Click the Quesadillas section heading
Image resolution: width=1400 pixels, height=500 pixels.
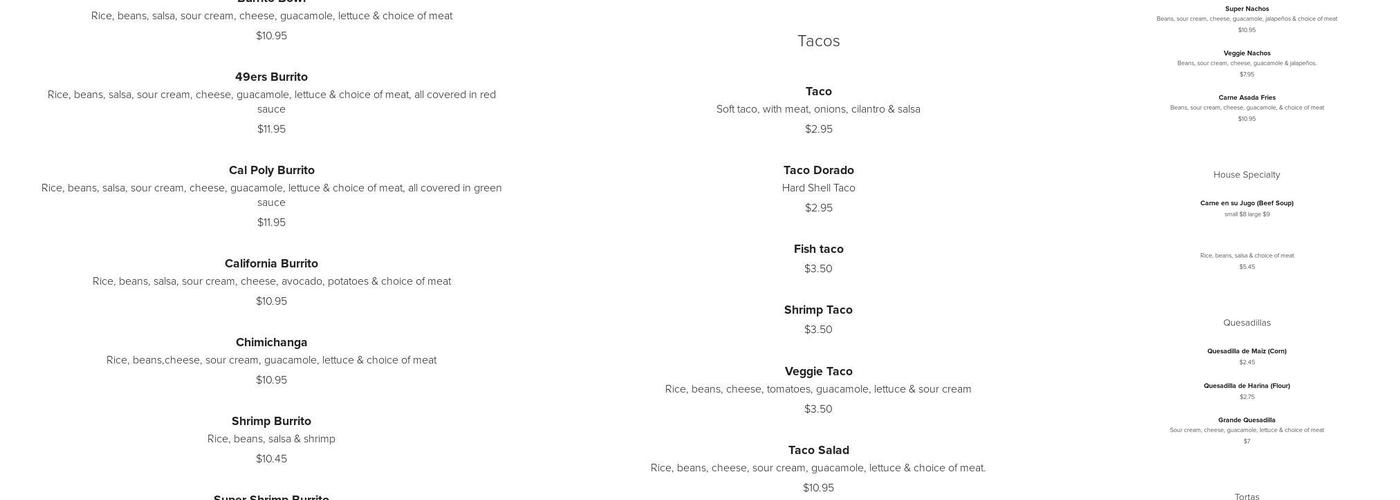[x=1246, y=323]
